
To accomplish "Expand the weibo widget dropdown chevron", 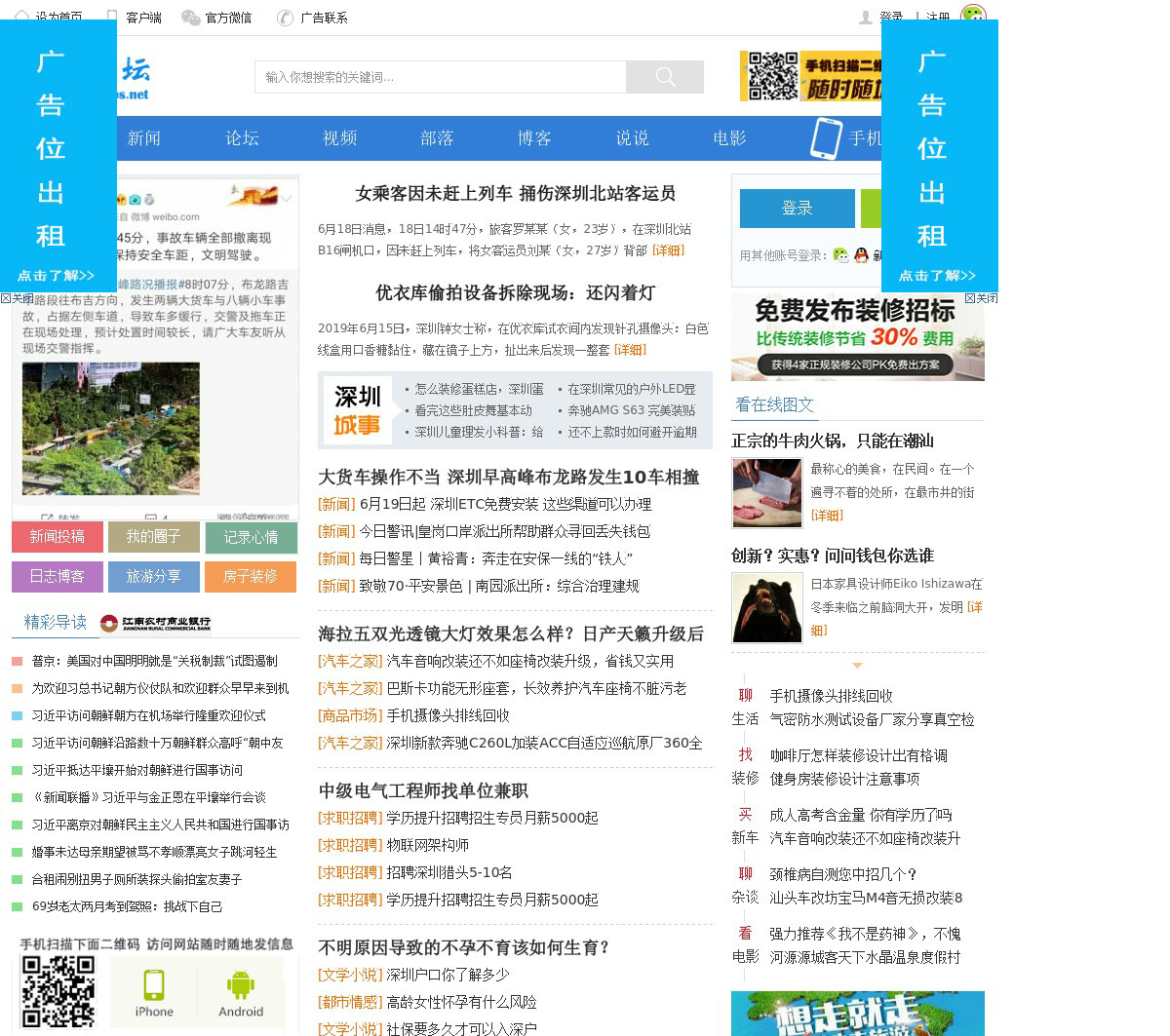I will (287, 199).
